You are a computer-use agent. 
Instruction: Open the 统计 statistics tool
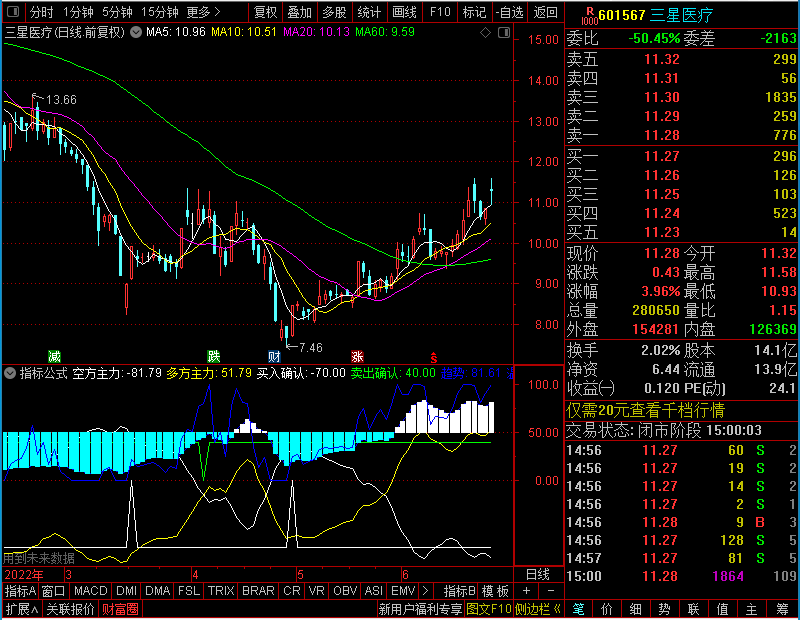(369, 12)
